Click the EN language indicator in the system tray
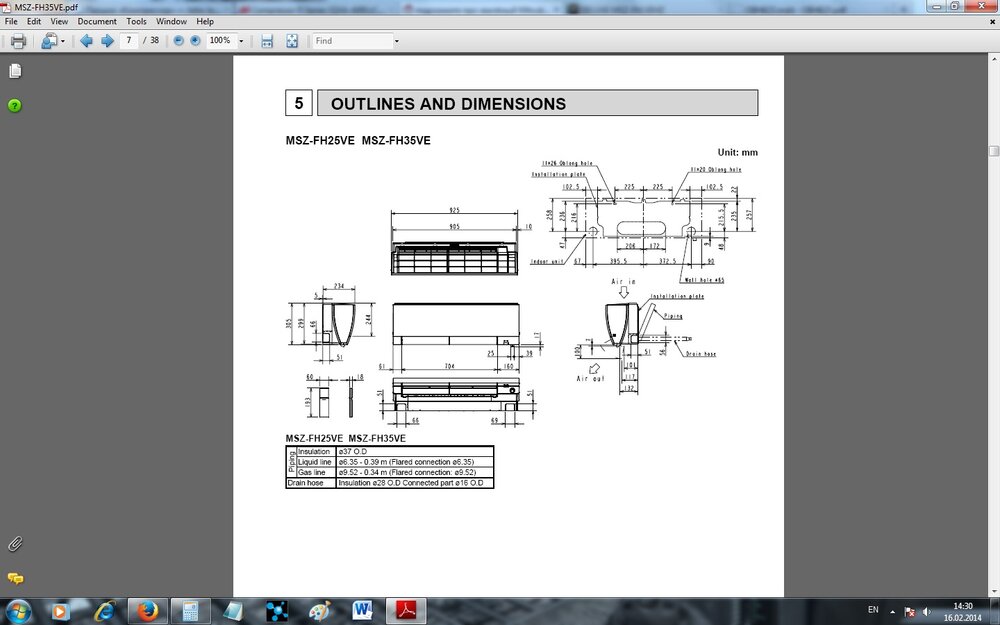 [x=873, y=610]
